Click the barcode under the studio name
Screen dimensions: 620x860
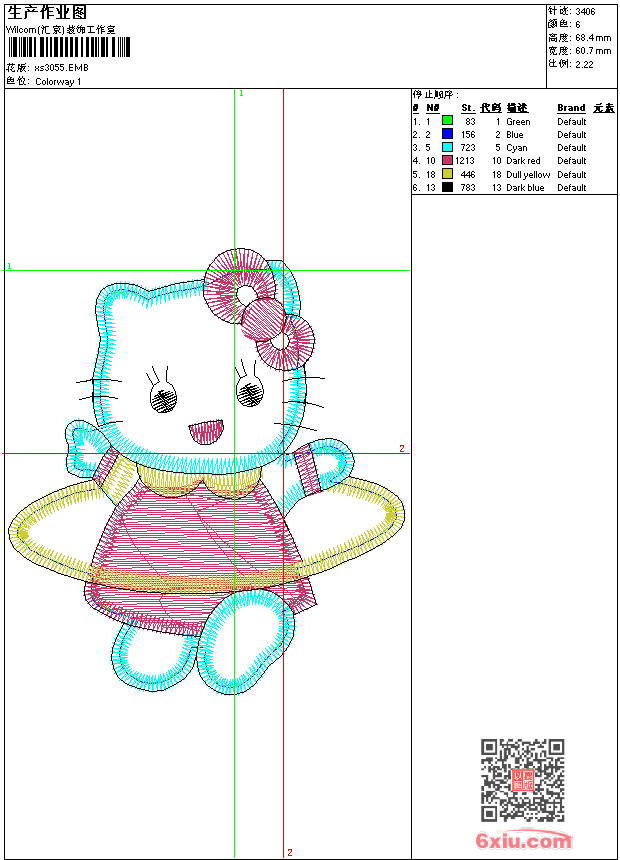point(69,47)
